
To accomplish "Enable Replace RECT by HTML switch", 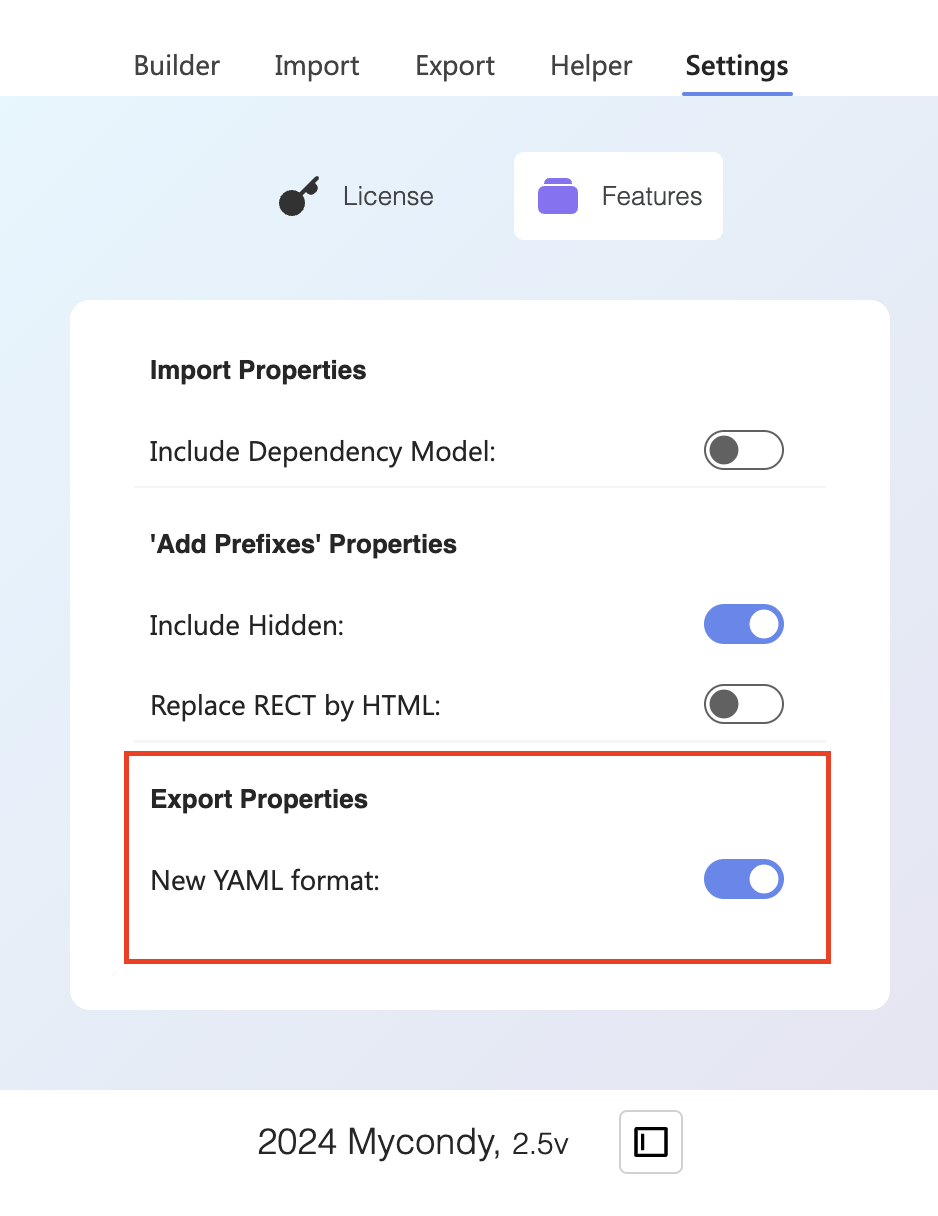I will tap(743, 705).
